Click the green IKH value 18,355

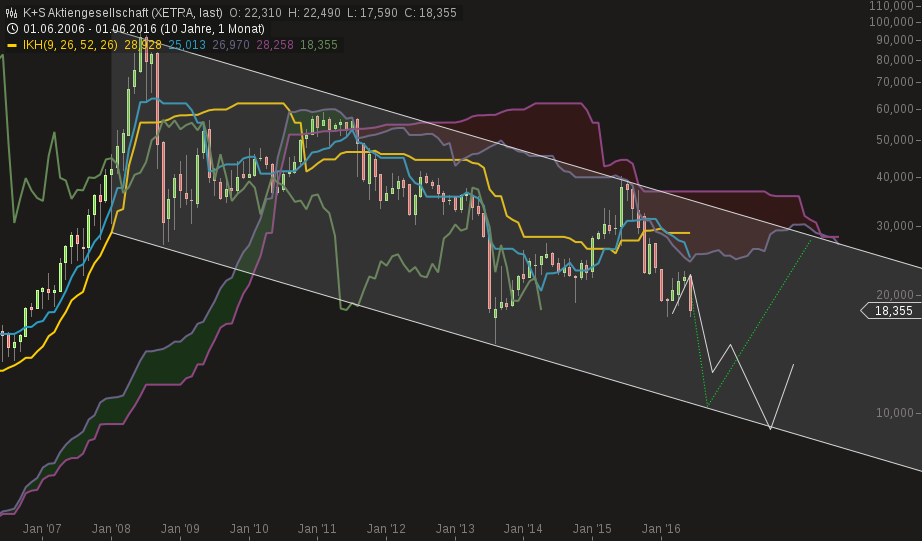(x=319, y=45)
